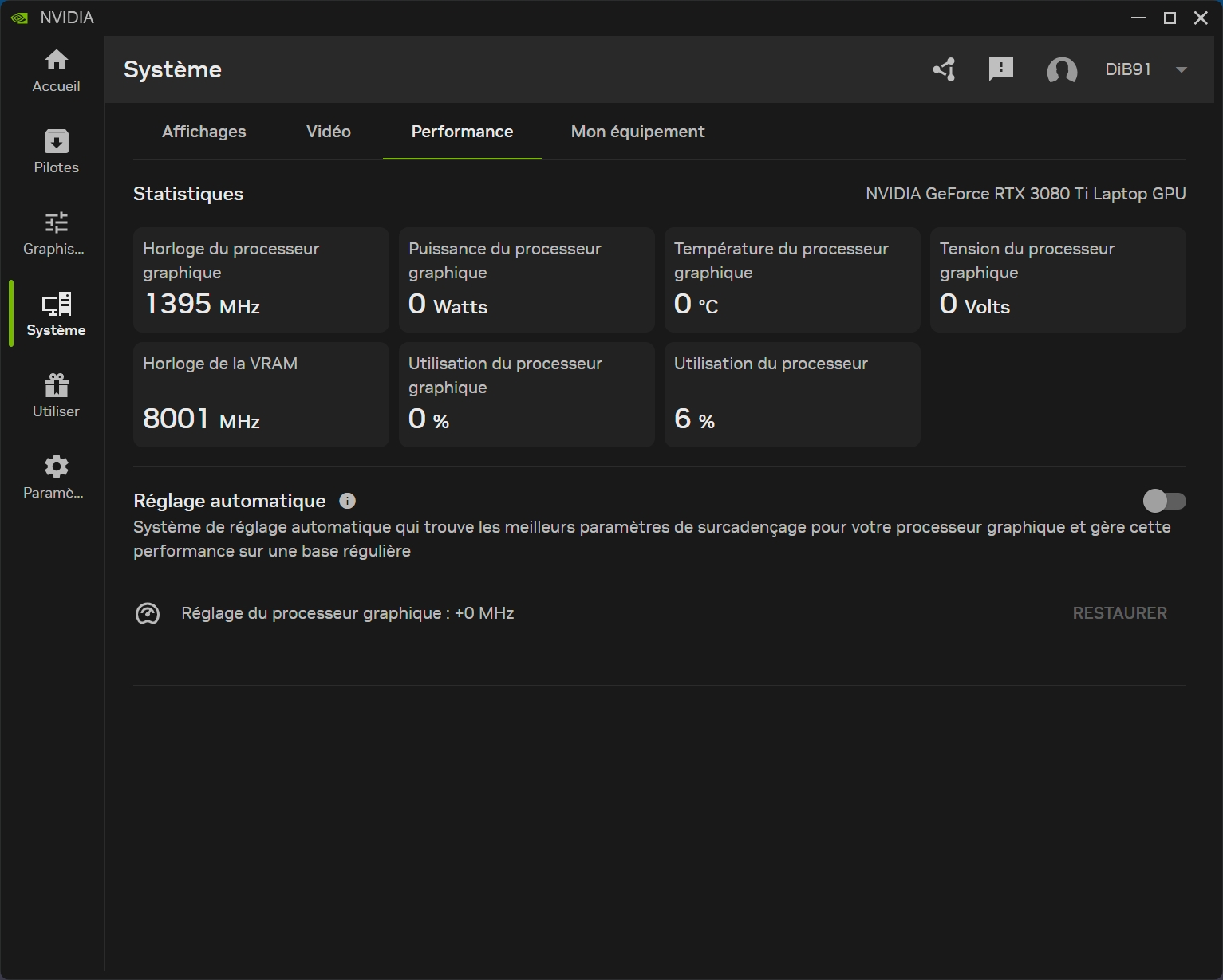
Task: Click the Système page title
Action: click(x=172, y=69)
